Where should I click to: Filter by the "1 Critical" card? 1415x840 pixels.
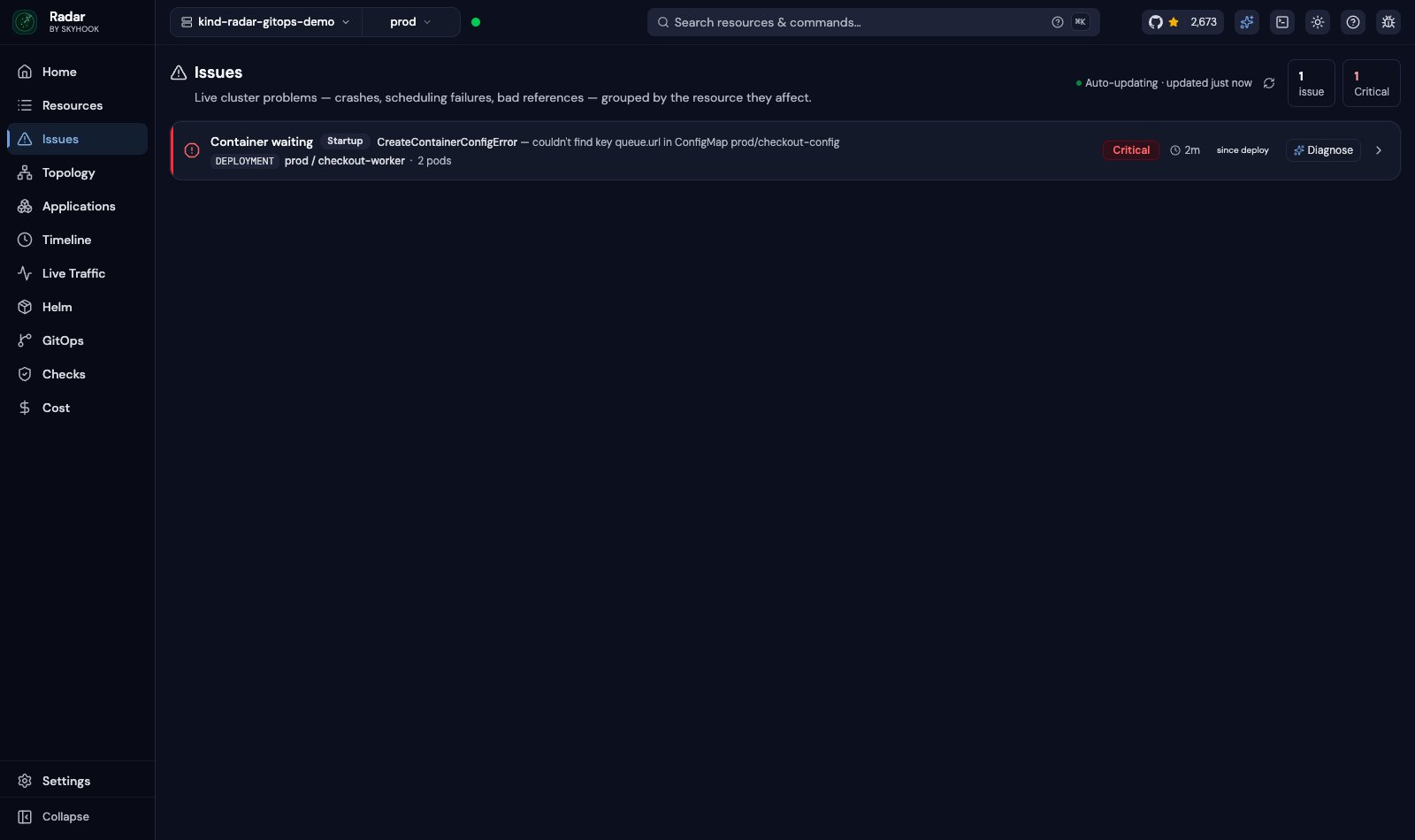pyautogui.click(x=1372, y=83)
